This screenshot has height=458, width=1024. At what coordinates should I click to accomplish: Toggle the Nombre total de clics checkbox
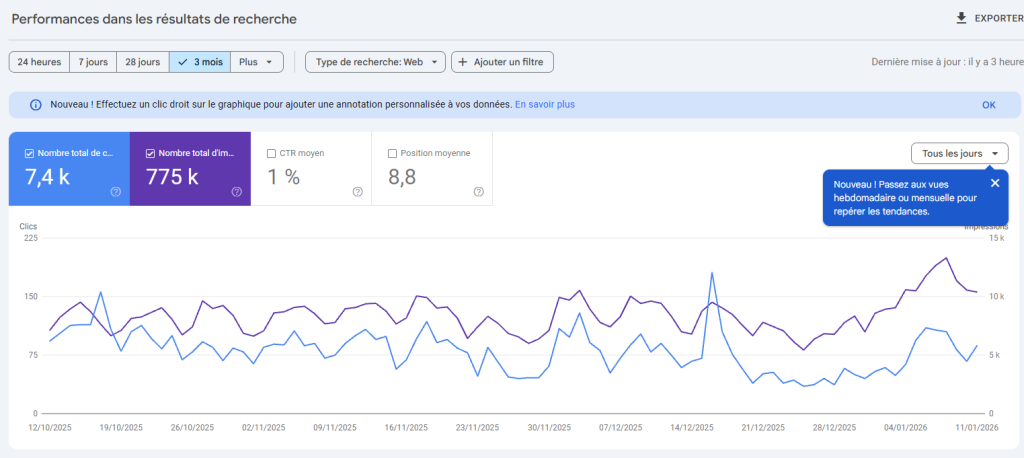[29, 154]
